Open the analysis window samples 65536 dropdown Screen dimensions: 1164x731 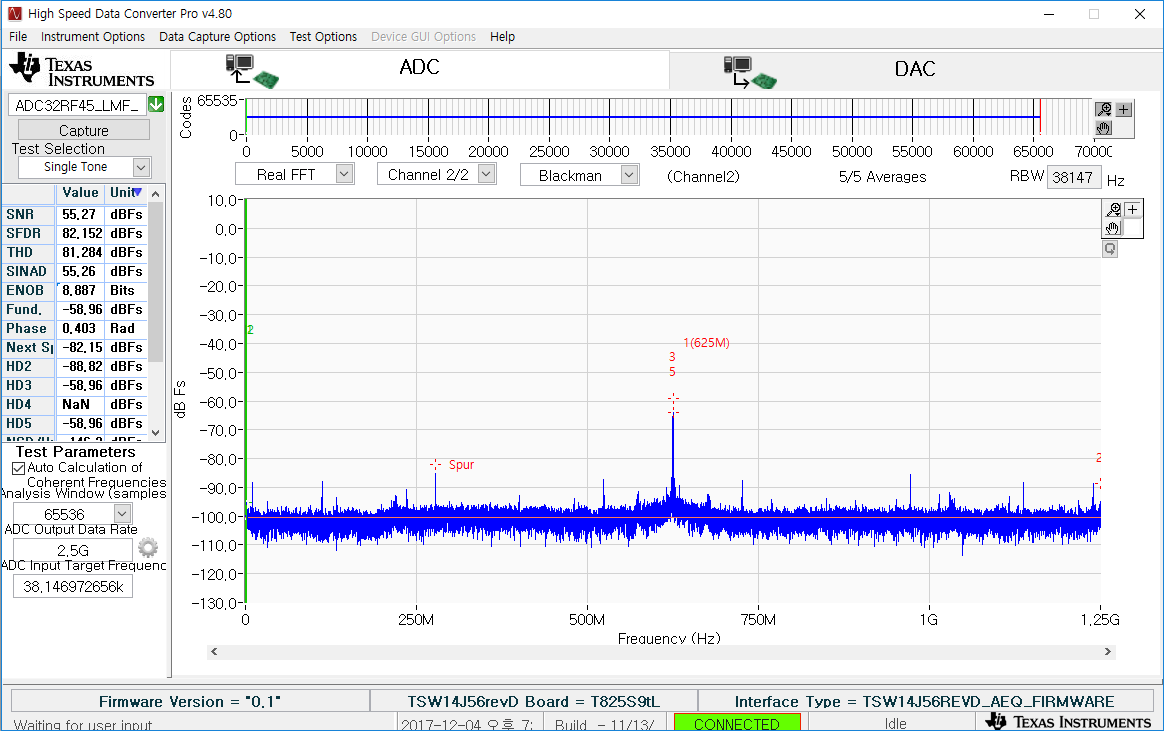point(122,514)
